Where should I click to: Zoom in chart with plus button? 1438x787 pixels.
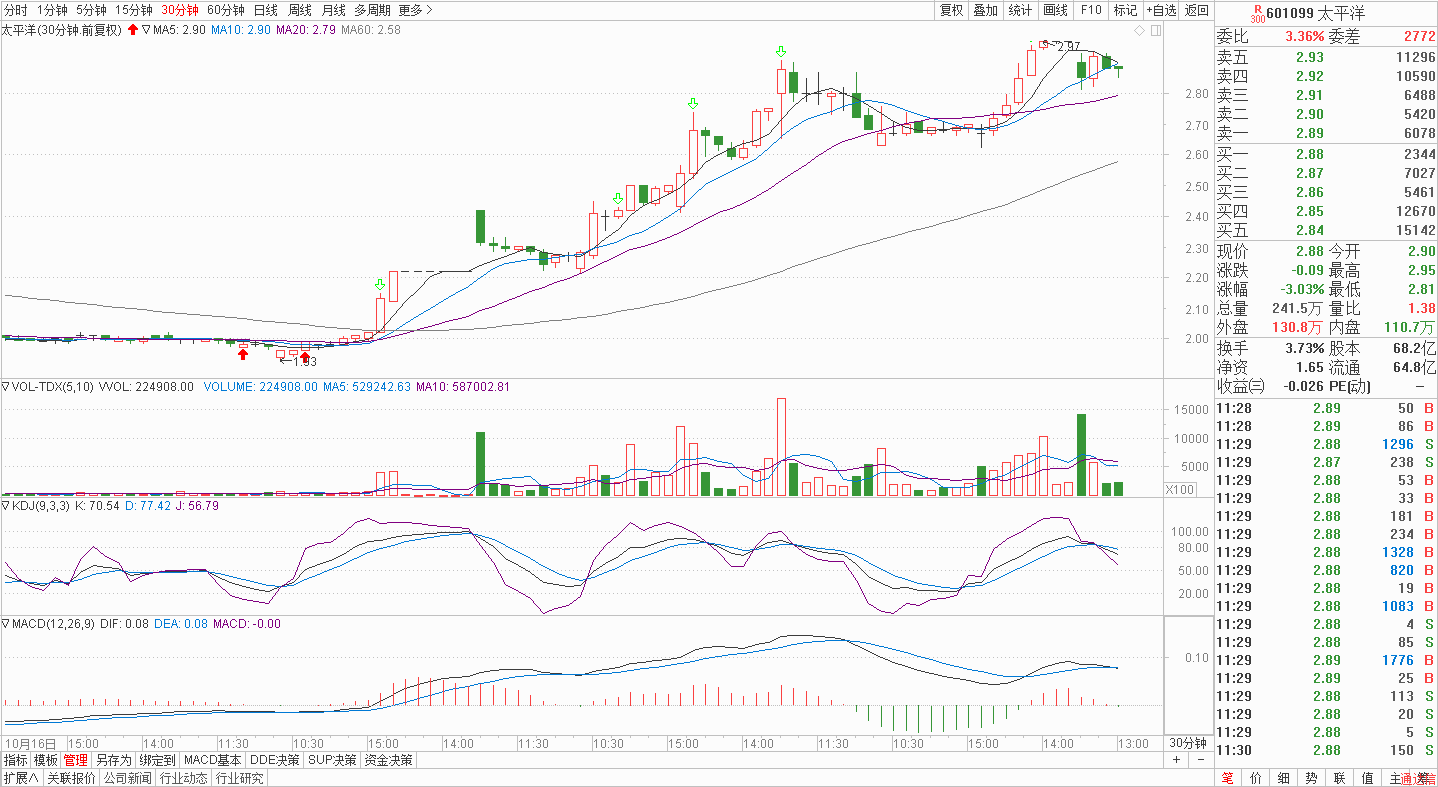click(1177, 760)
